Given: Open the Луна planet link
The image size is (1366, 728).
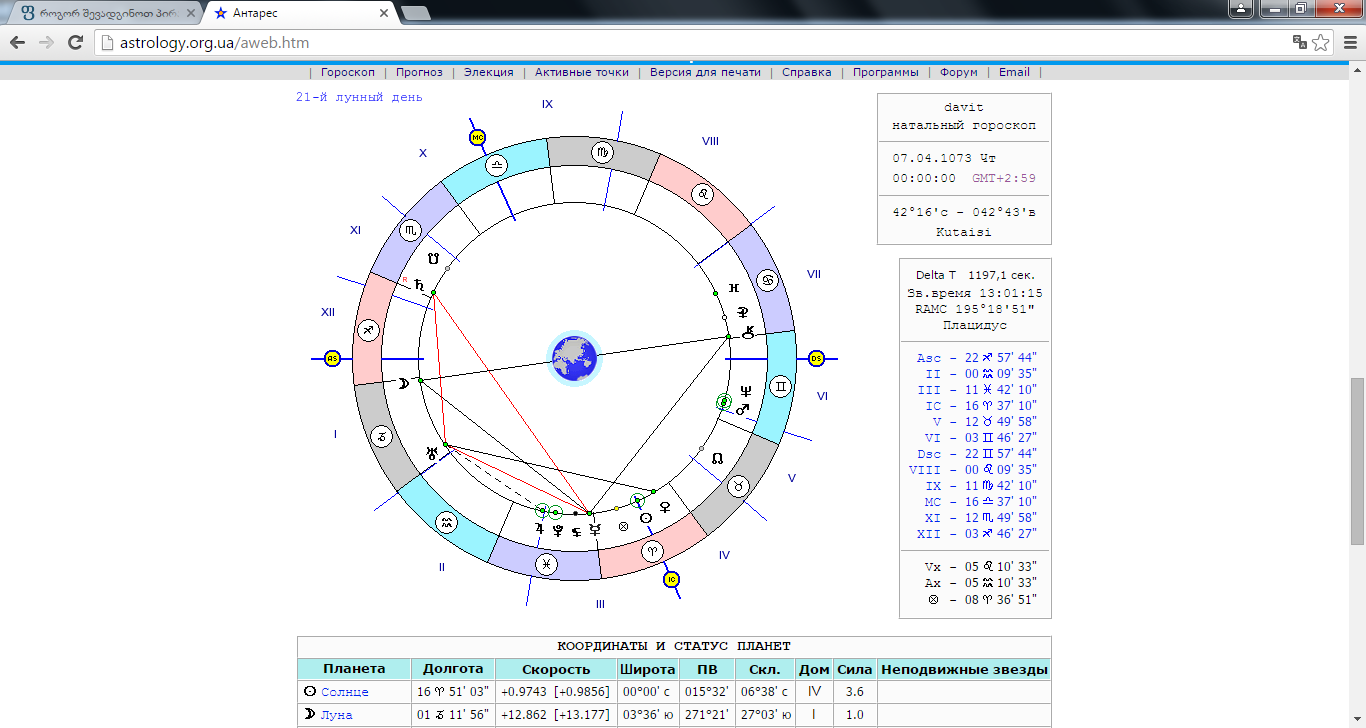Looking at the screenshot, I should (337, 715).
